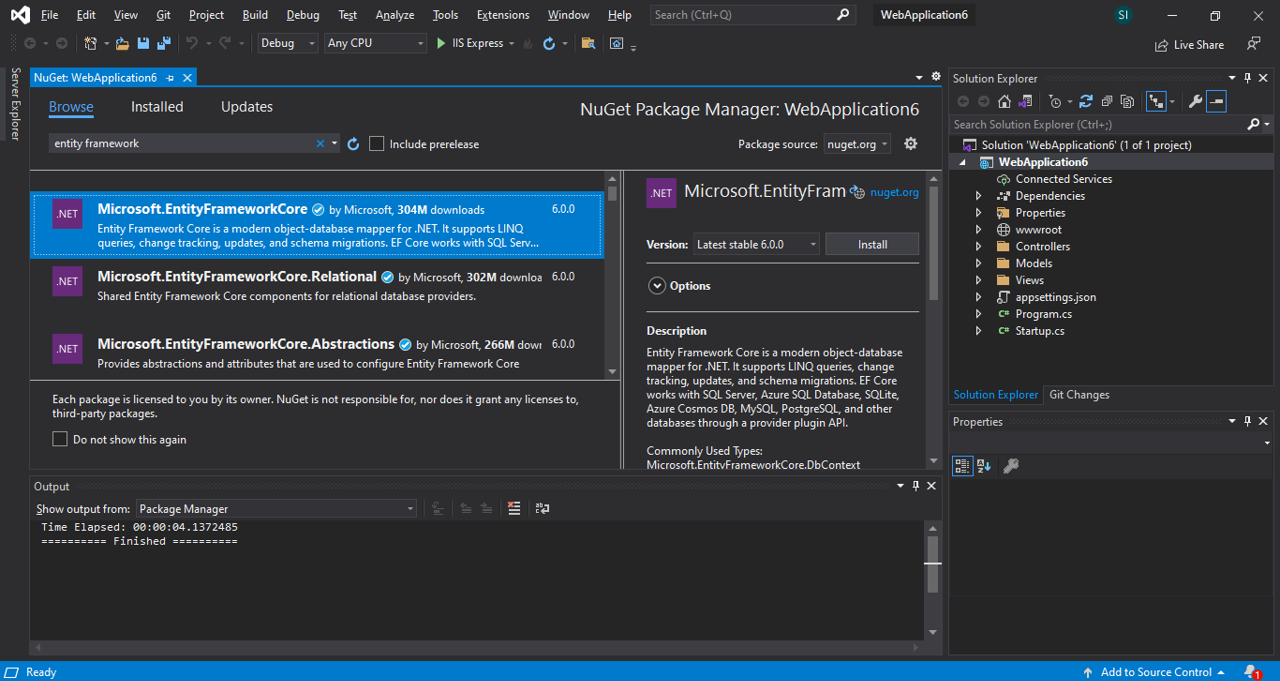Screen dimensions: 1280x681
Task: Toggle word wrap in Output window
Action: click(x=542, y=508)
